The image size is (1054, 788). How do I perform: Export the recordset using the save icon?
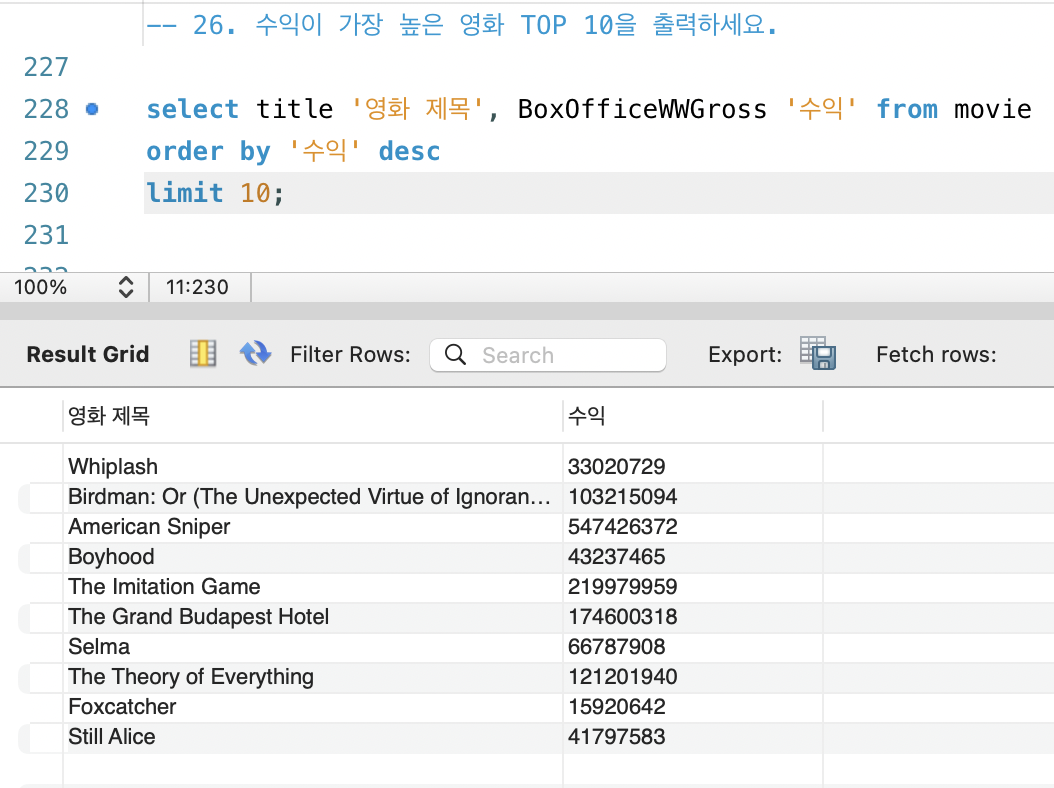pyautogui.click(x=818, y=353)
